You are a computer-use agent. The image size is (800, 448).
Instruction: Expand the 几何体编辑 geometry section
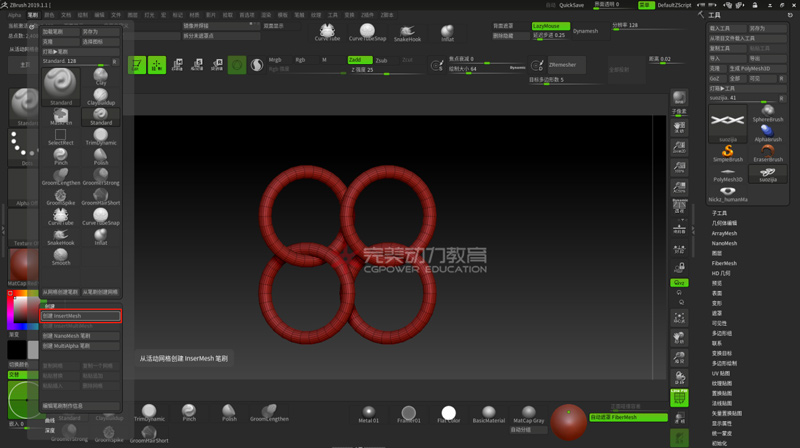724,223
